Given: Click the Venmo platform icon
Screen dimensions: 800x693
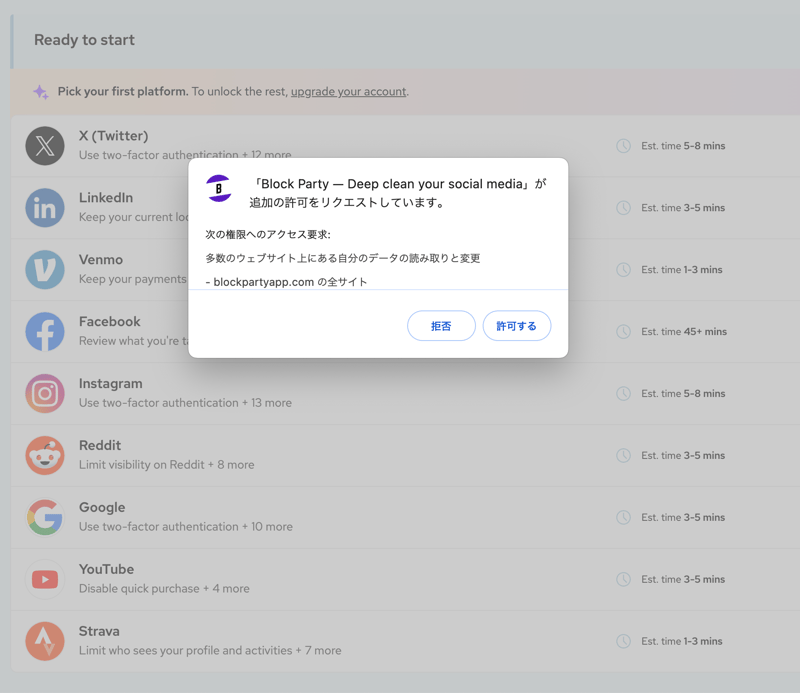Looking at the screenshot, I should click(45, 269).
